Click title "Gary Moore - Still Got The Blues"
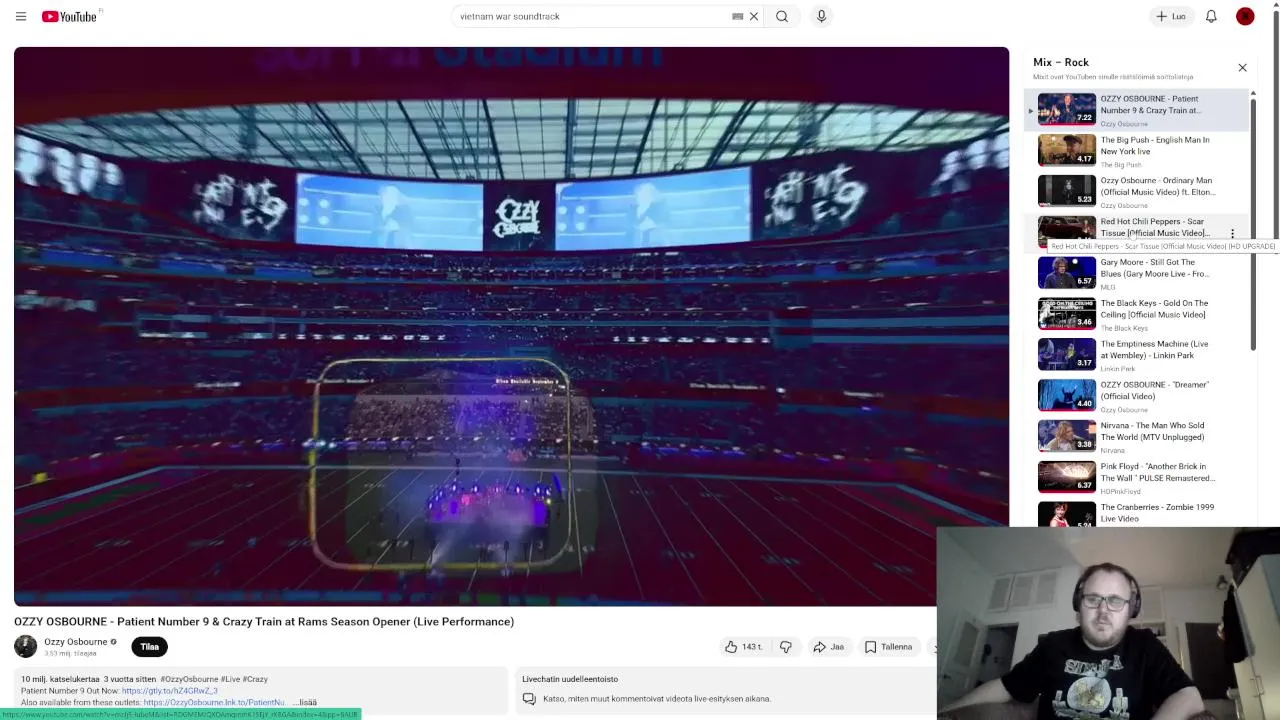 [1154, 268]
